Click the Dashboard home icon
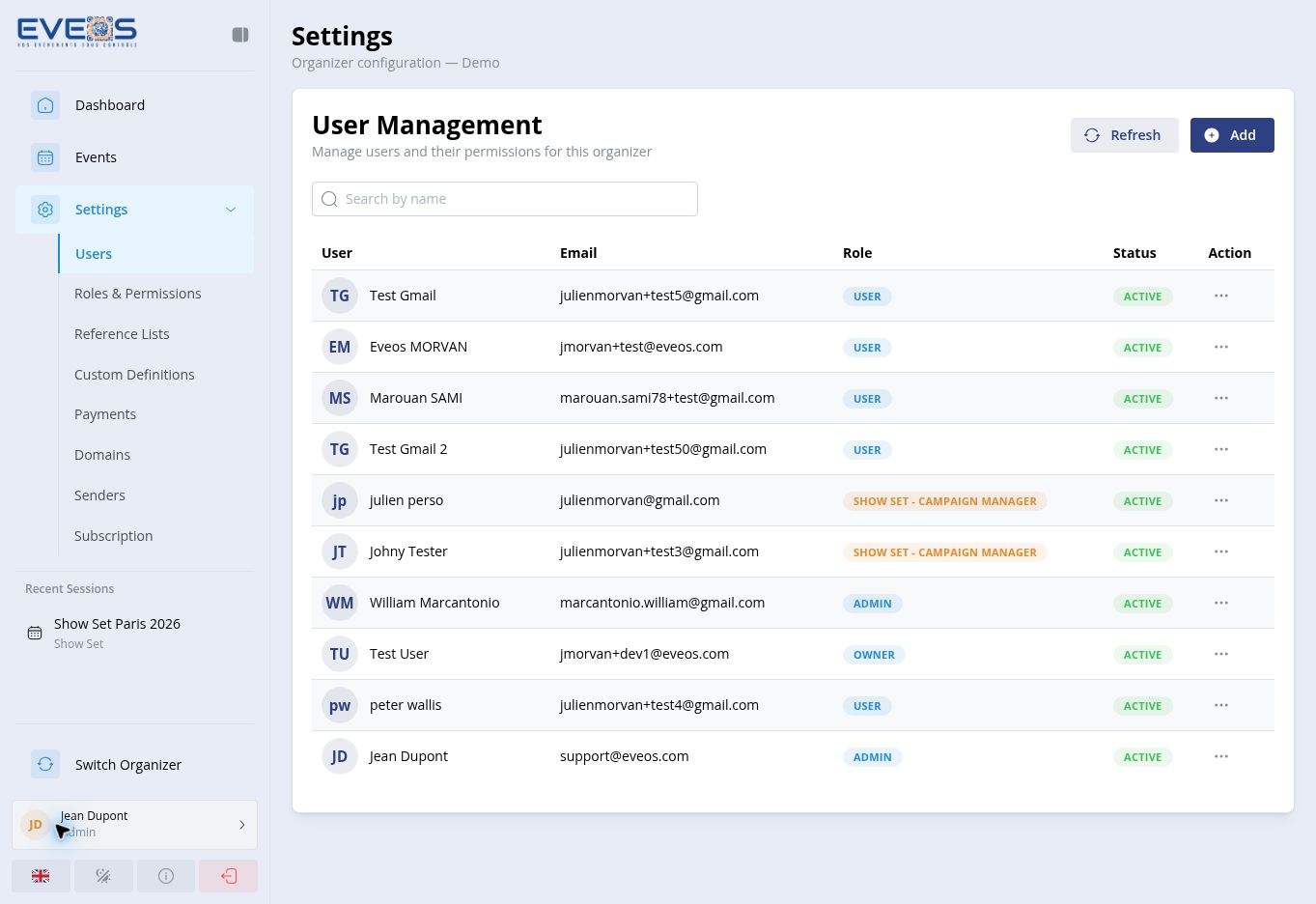 pyautogui.click(x=45, y=105)
